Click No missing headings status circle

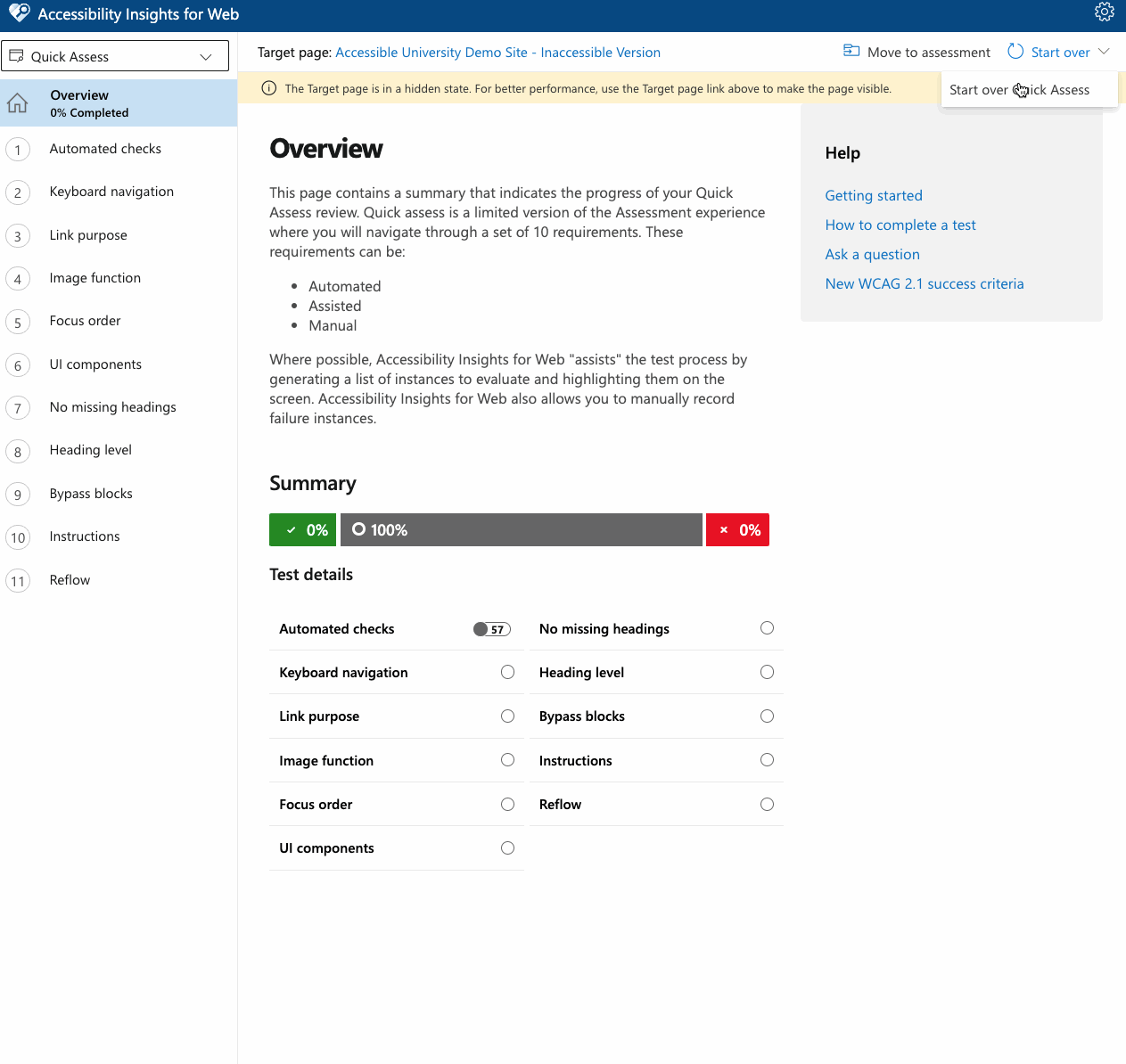tap(767, 628)
